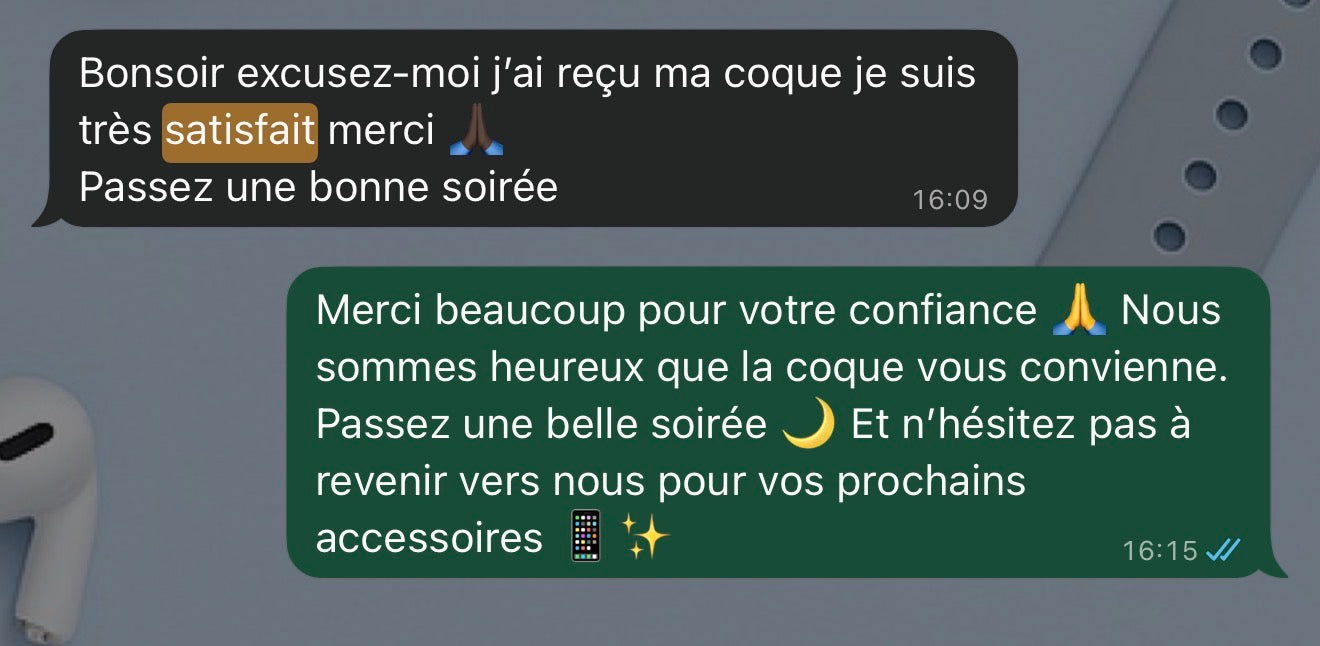Click the 16:15 timestamp
Screen dimensions: 1320x646
1160,550
